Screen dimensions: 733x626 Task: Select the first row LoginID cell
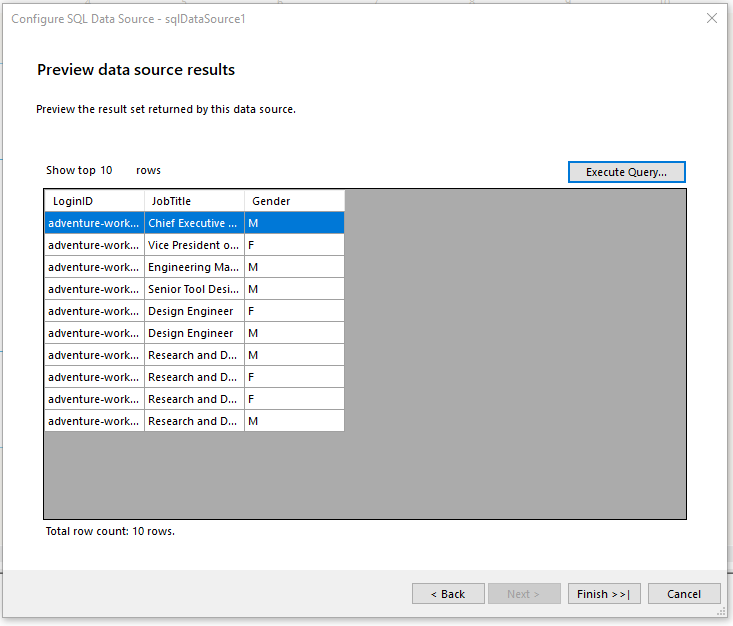[x=94, y=223]
